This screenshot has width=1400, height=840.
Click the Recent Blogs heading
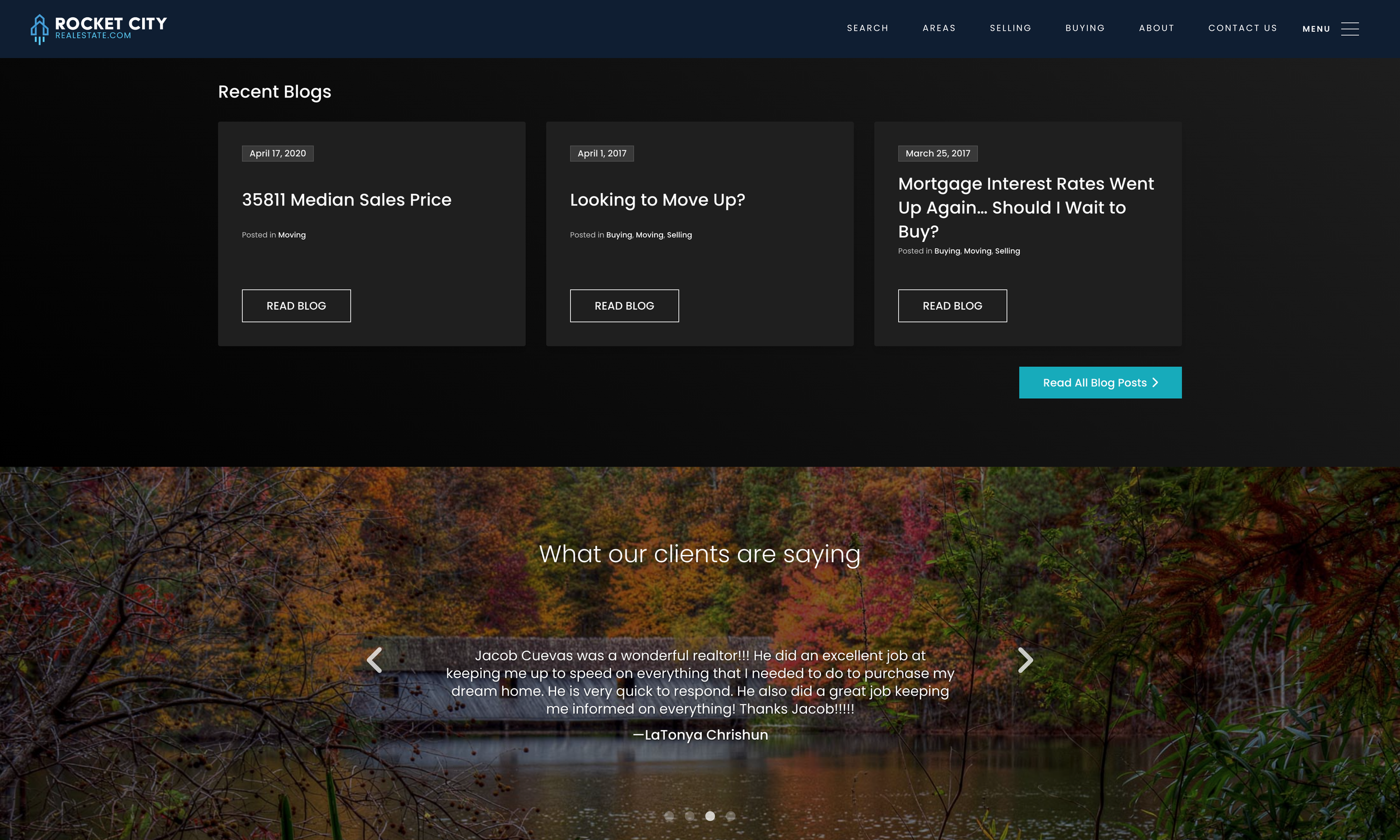click(x=274, y=92)
